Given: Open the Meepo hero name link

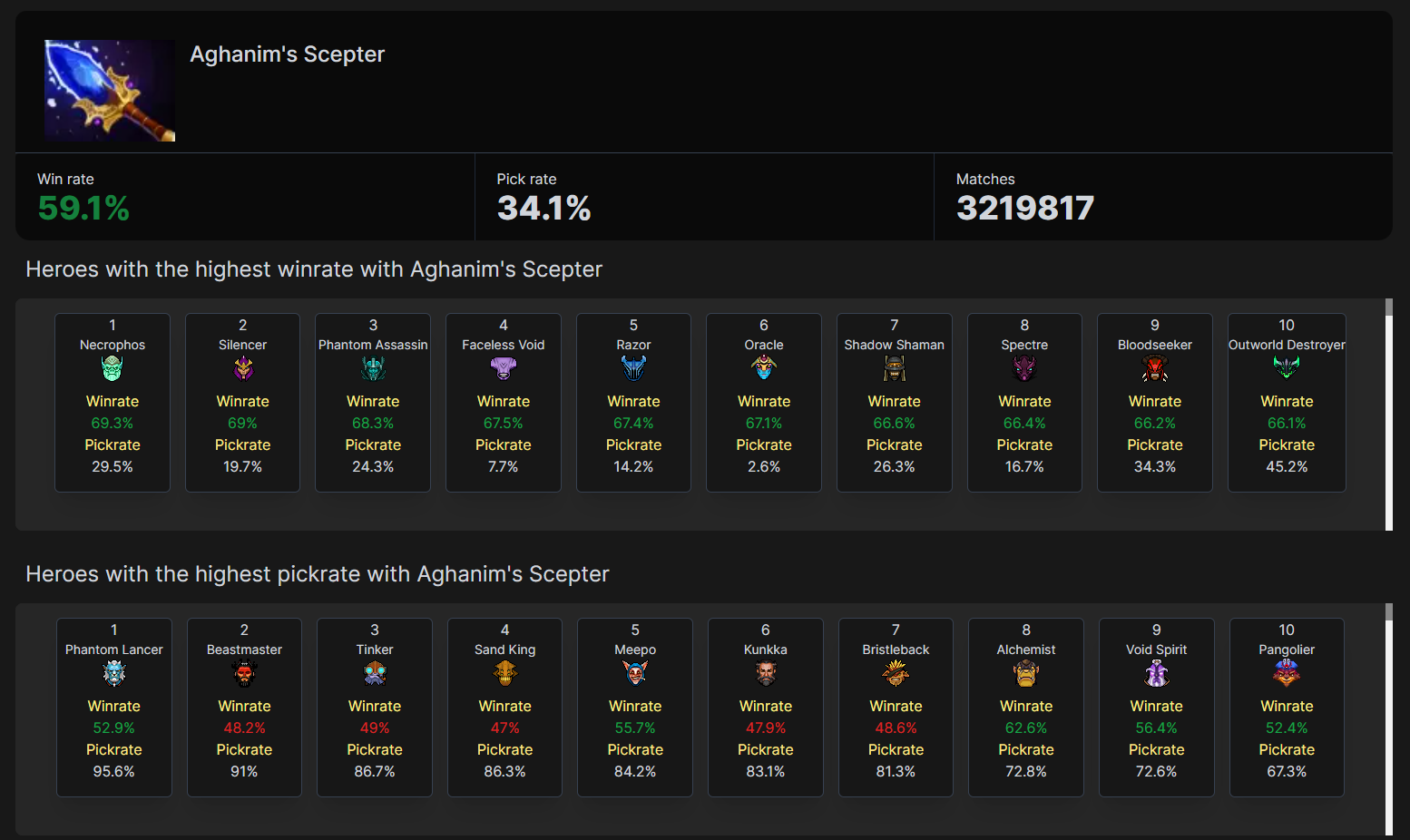Looking at the screenshot, I should [x=635, y=650].
